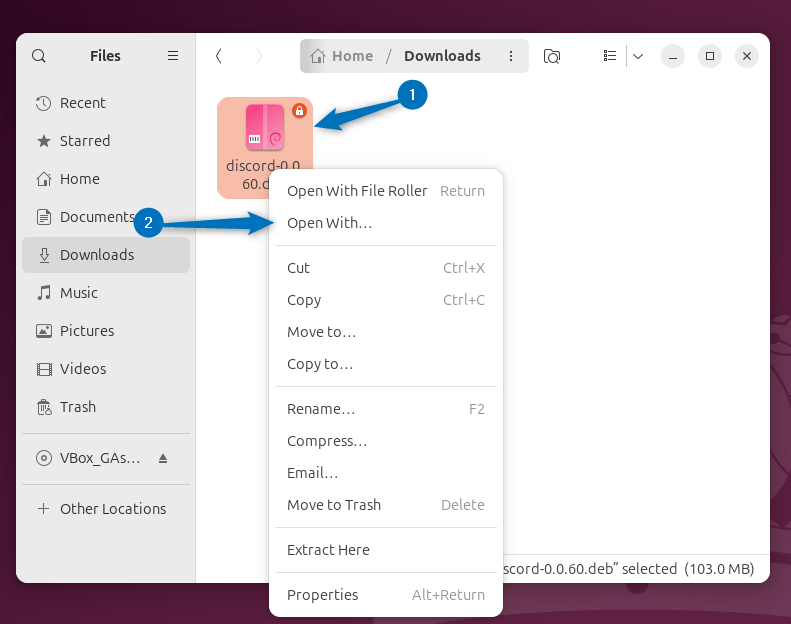Open Pictures in the sidebar
Image resolution: width=791 pixels, height=624 pixels.
click(x=106, y=331)
